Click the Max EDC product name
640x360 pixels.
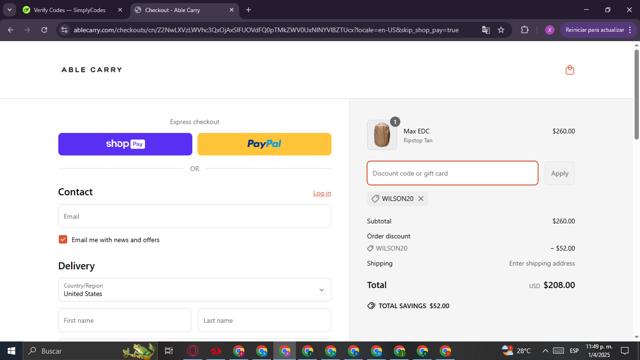416,131
